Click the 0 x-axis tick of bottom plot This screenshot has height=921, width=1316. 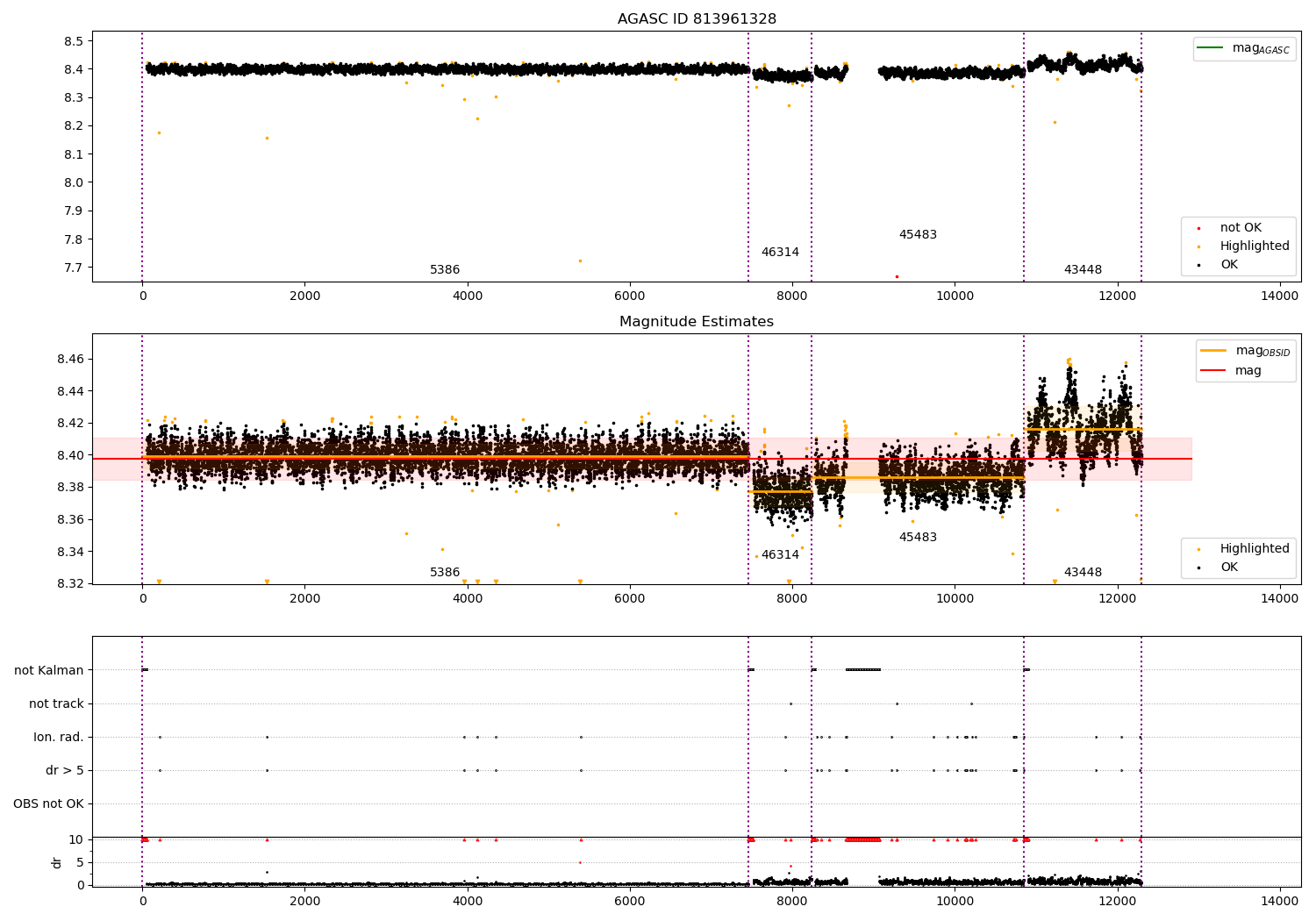(142, 901)
